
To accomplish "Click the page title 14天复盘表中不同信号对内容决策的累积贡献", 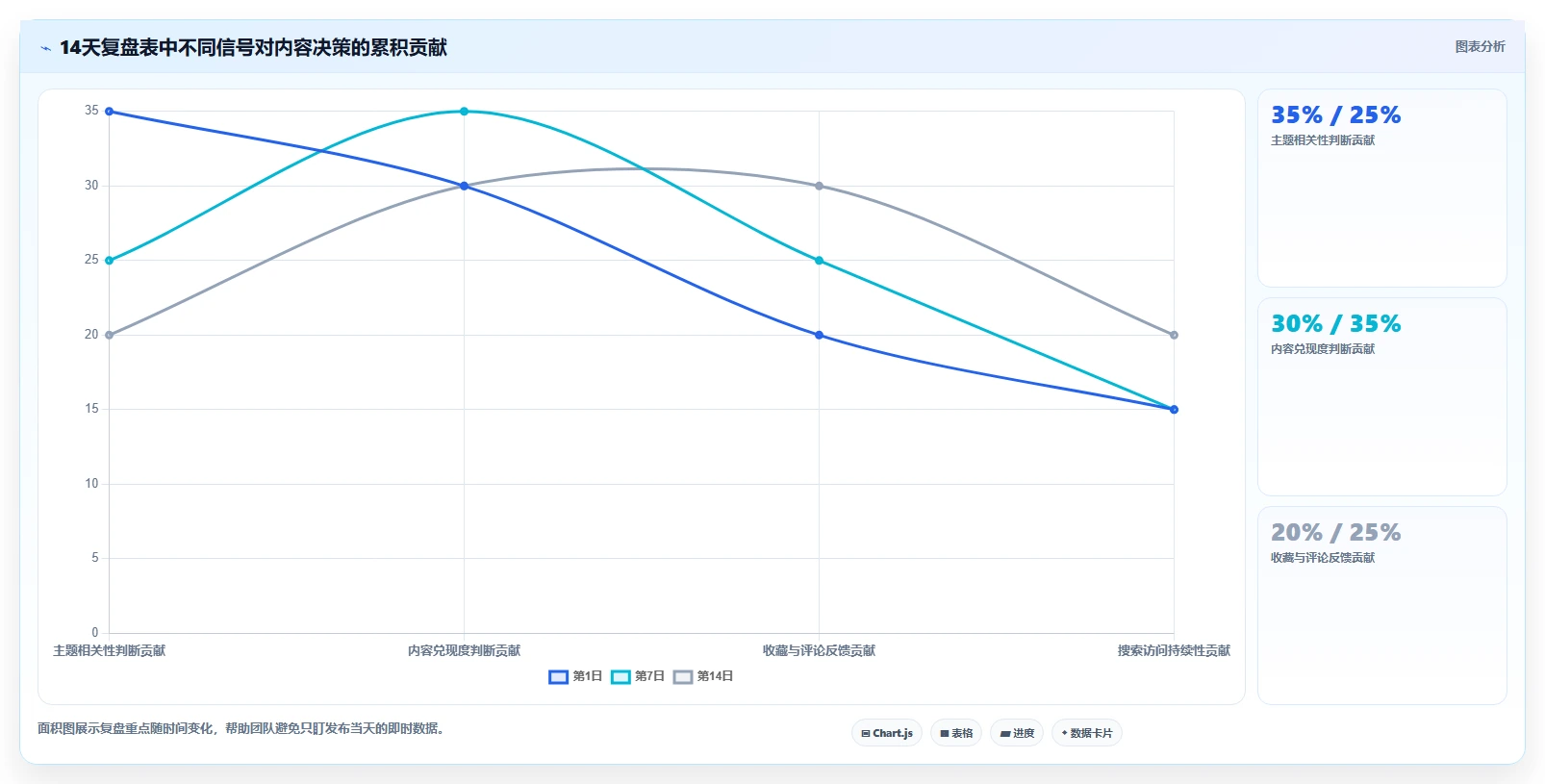I will pos(253,48).
